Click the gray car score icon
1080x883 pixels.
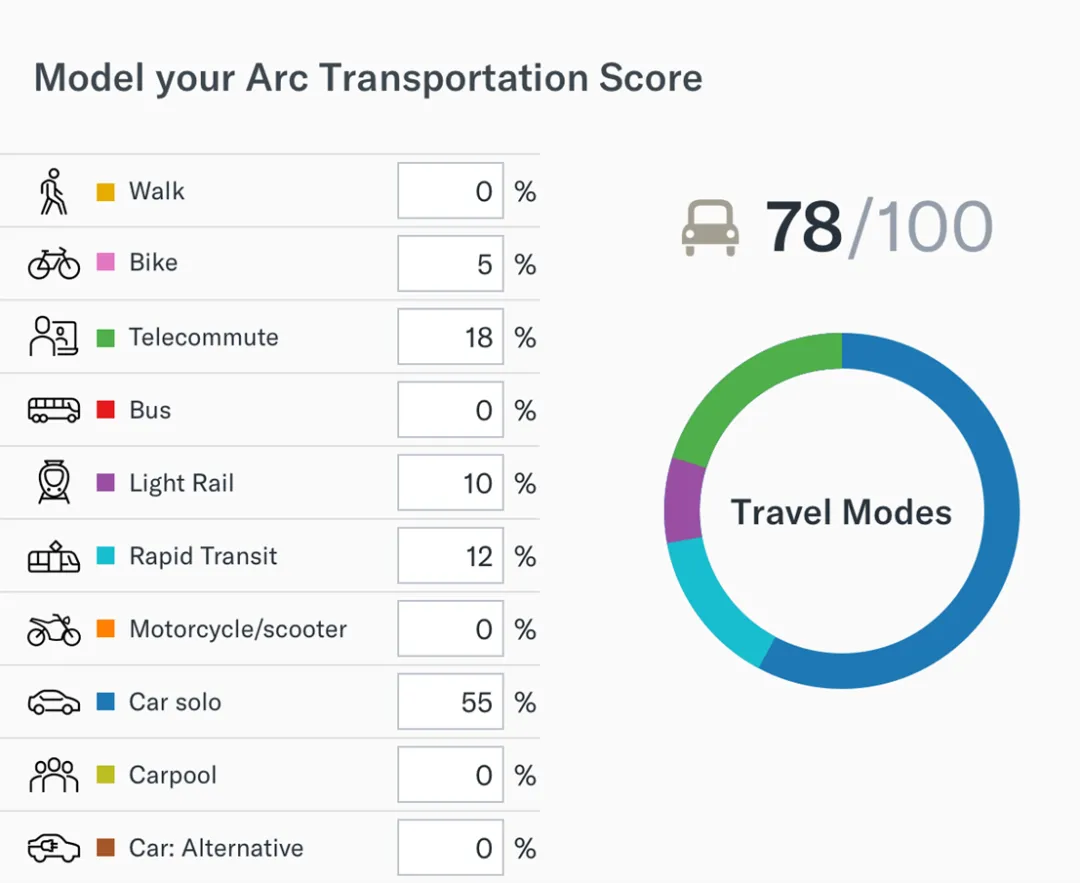pyautogui.click(x=710, y=228)
